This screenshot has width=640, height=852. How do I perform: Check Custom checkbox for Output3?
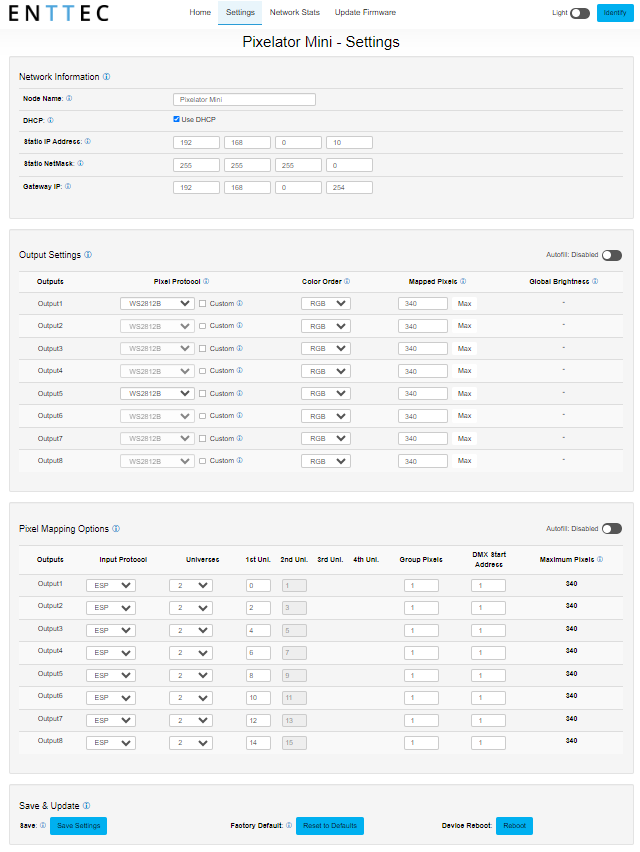tap(203, 349)
